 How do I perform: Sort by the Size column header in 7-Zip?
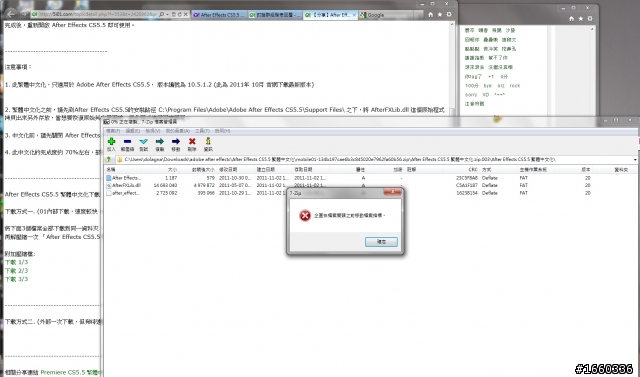click(x=160, y=169)
